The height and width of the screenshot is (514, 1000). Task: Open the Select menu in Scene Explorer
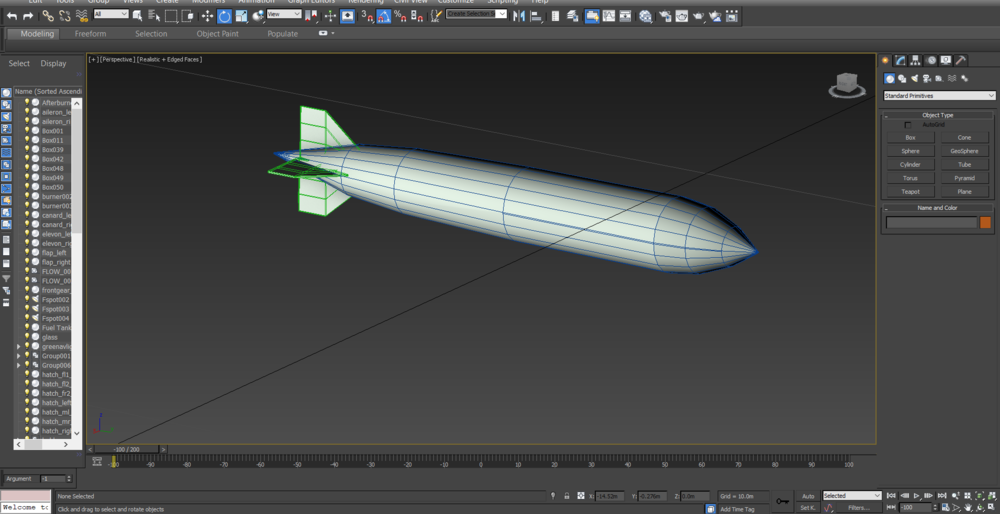point(19,63)
